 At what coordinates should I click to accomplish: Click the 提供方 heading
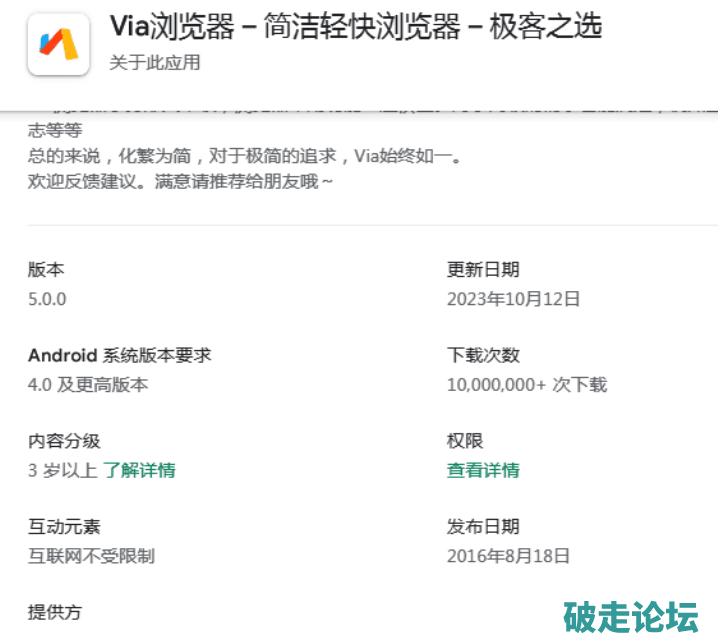55,610
